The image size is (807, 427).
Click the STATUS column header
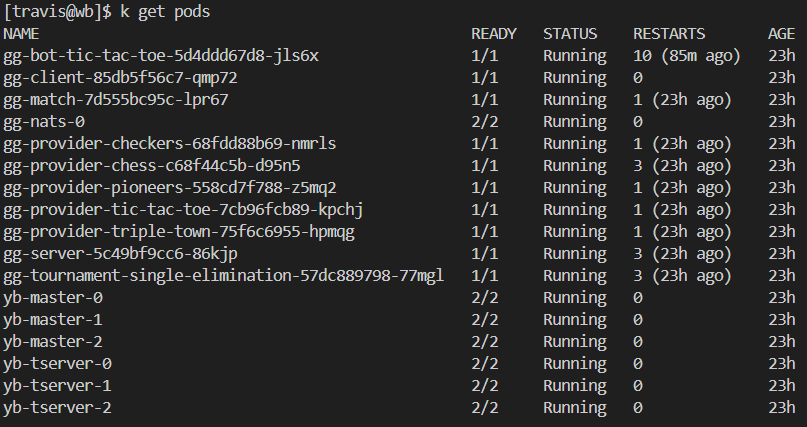click(570, 33)
